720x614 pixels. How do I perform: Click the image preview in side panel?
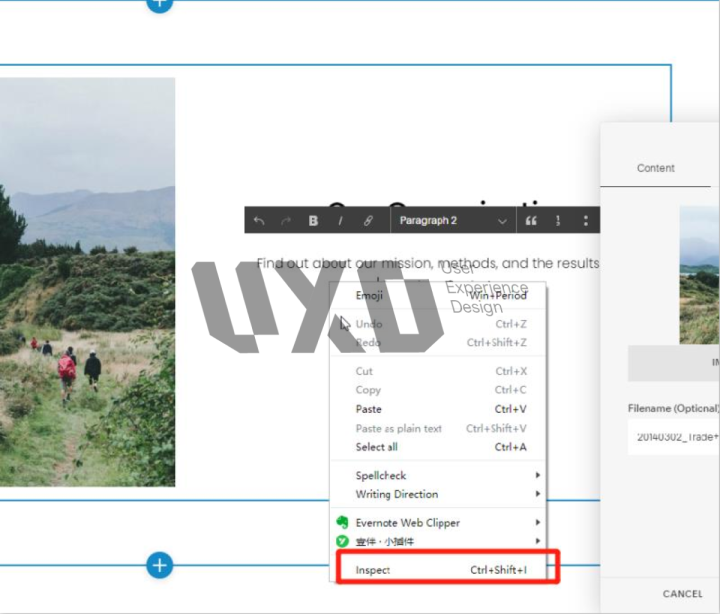(x=699, y=275)
